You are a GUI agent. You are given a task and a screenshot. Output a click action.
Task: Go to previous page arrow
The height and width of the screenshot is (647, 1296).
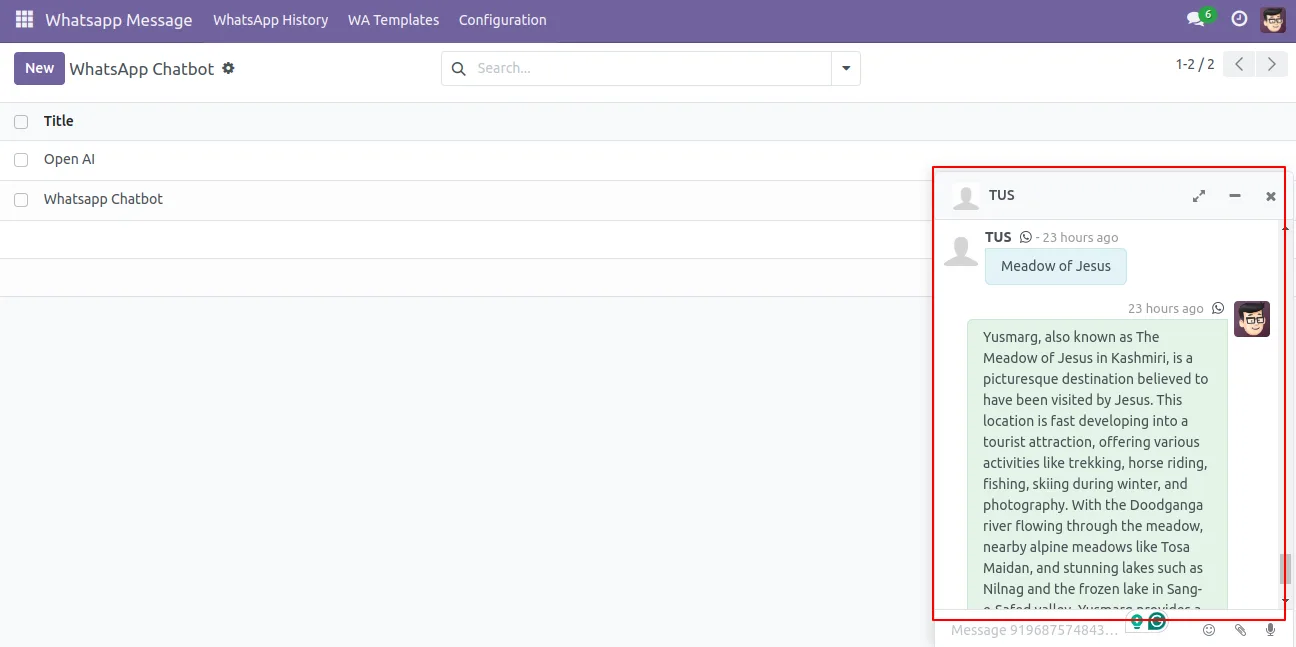coord(1239,65)
